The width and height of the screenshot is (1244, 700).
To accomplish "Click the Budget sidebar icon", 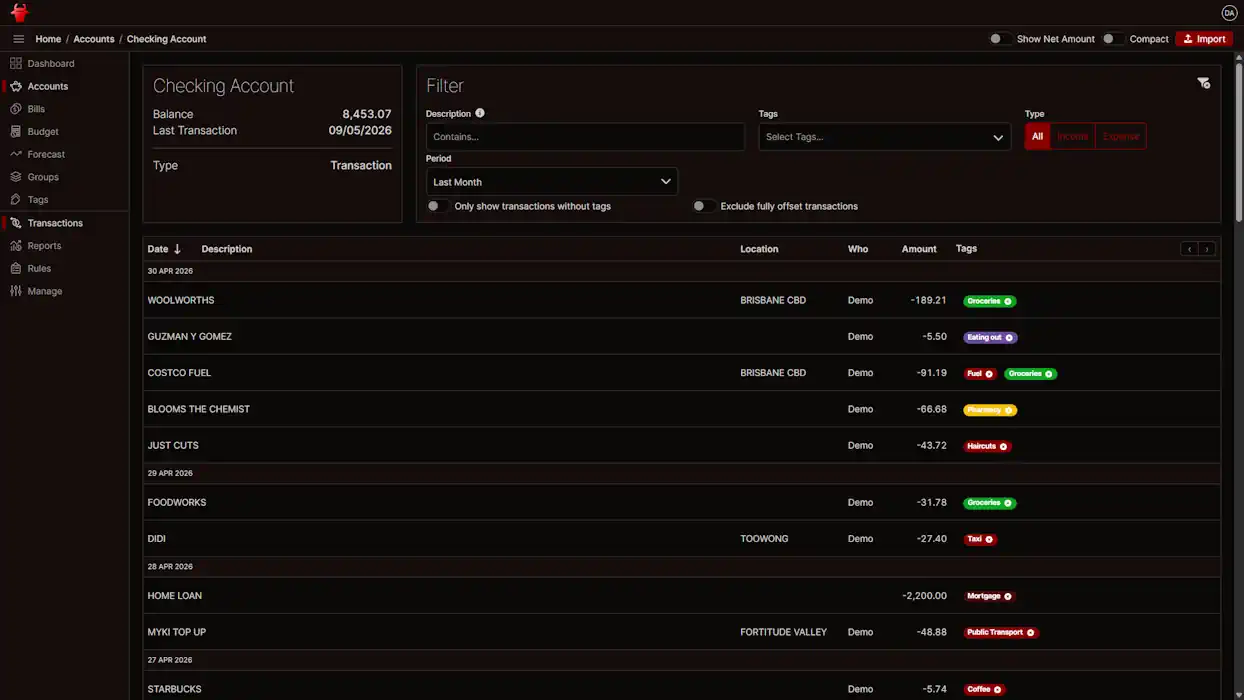I will 16,131.
